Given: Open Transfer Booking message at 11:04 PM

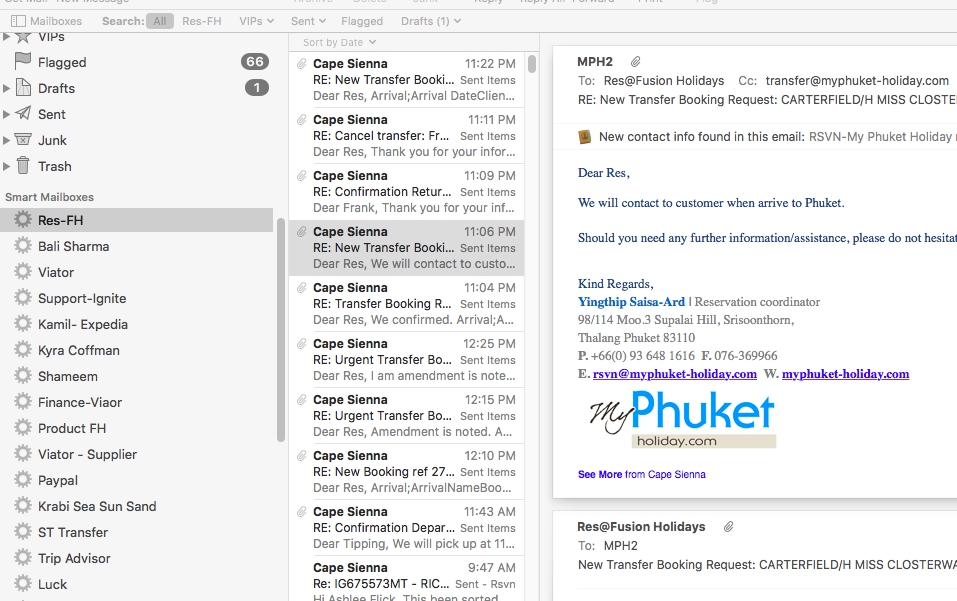Looking at the screenshot, I should (x=406, y=303).
